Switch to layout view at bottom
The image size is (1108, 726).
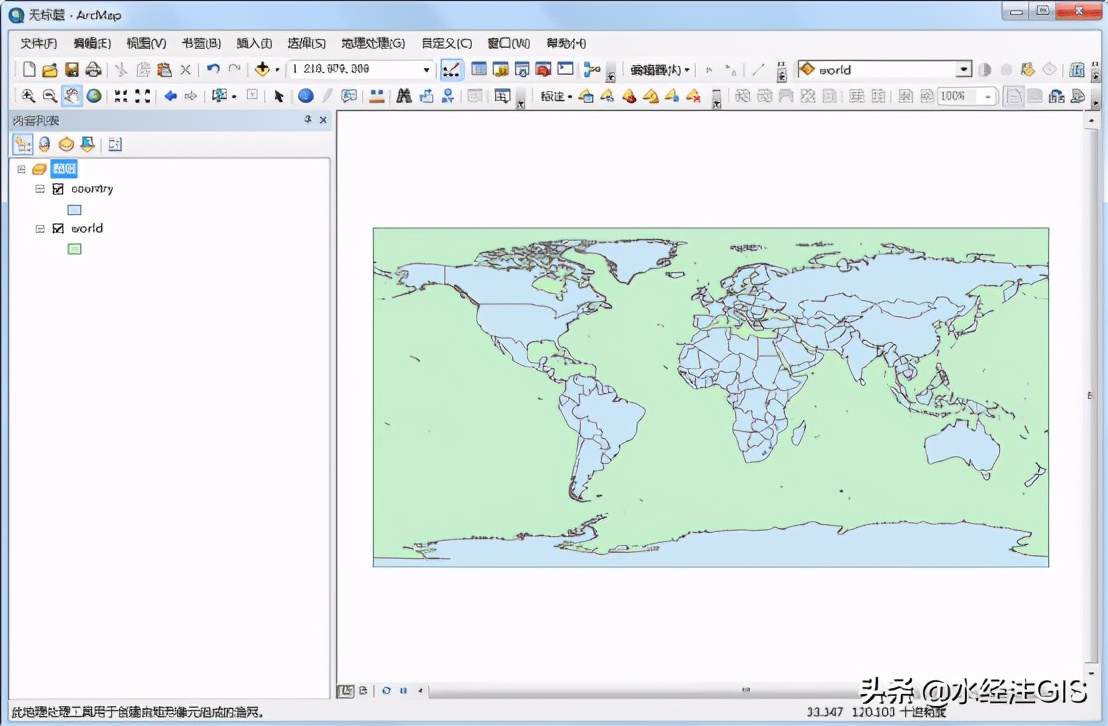pyautogui.click(x=362, y=690)
